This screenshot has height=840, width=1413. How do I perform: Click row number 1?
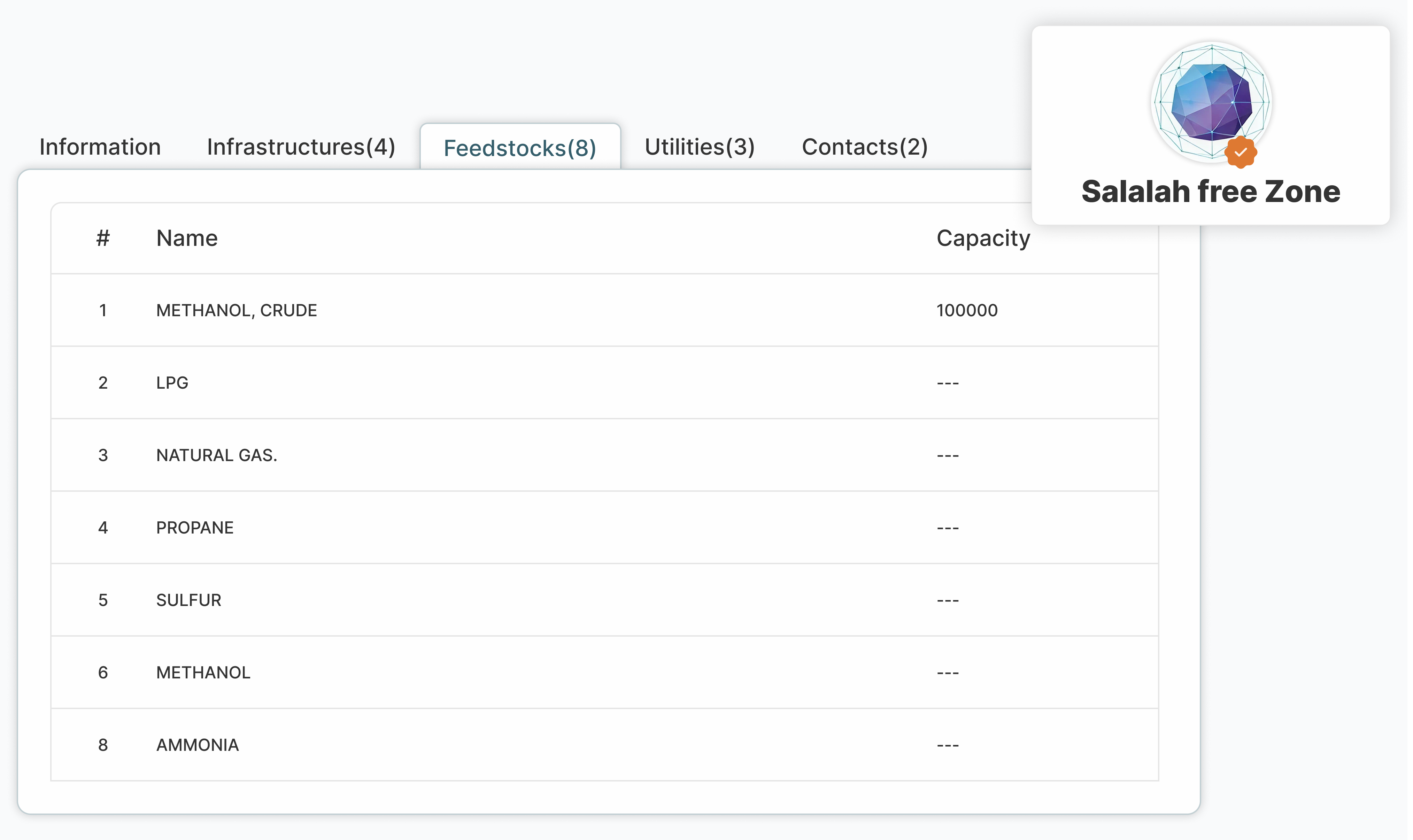[103, 310]
